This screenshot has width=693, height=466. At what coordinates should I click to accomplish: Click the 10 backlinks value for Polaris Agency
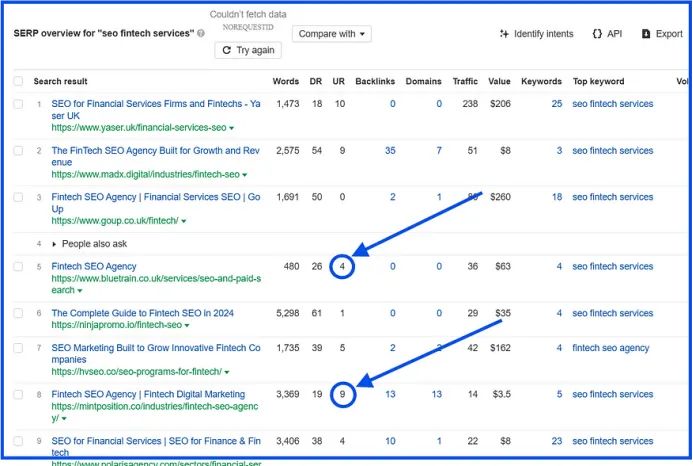390,441
